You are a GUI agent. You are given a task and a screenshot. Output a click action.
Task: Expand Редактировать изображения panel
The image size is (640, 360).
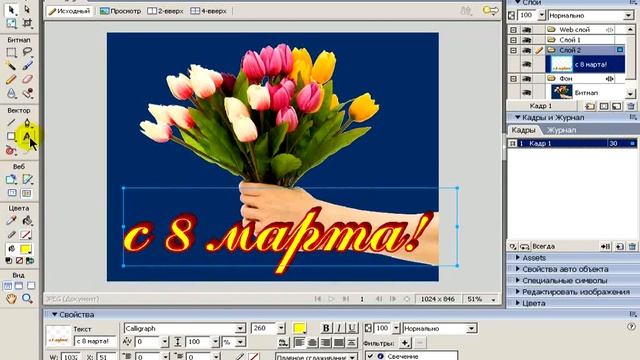[518, 292]
